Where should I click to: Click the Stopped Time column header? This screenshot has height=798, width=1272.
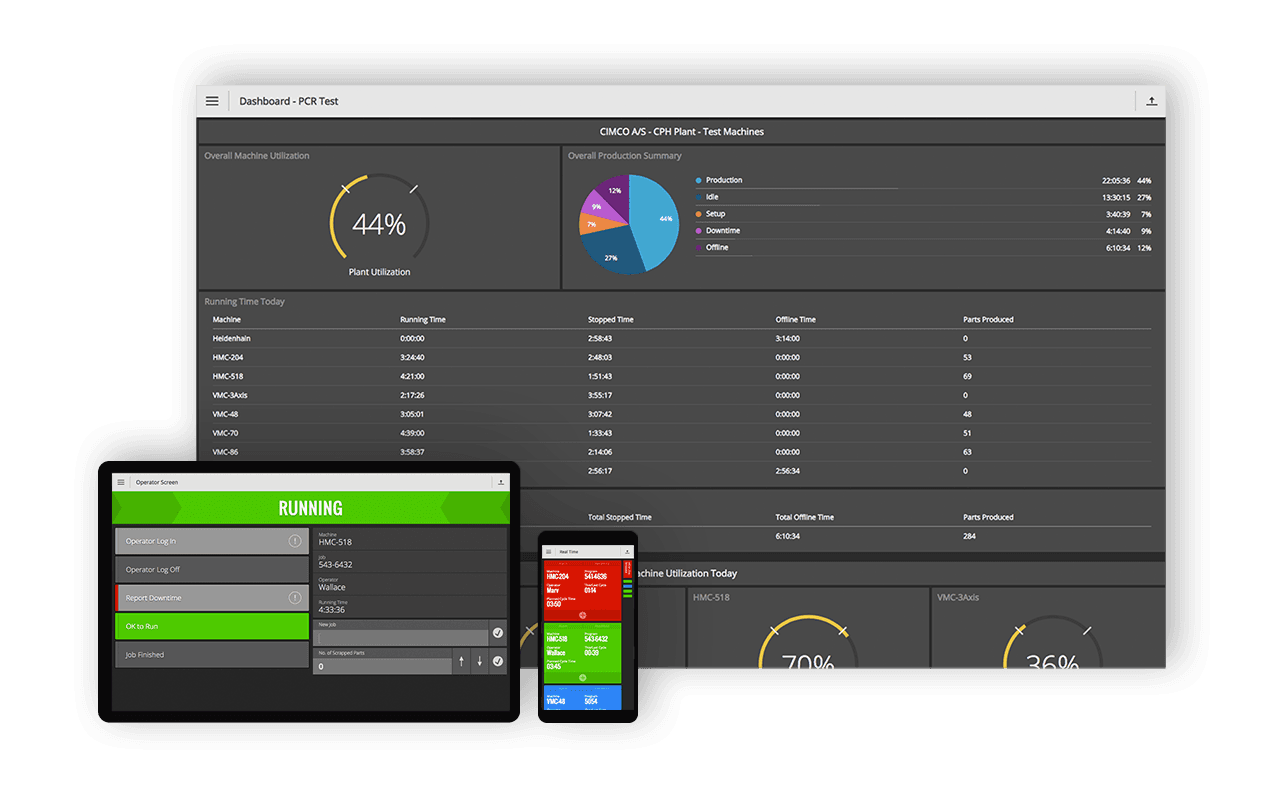(610, 320)
